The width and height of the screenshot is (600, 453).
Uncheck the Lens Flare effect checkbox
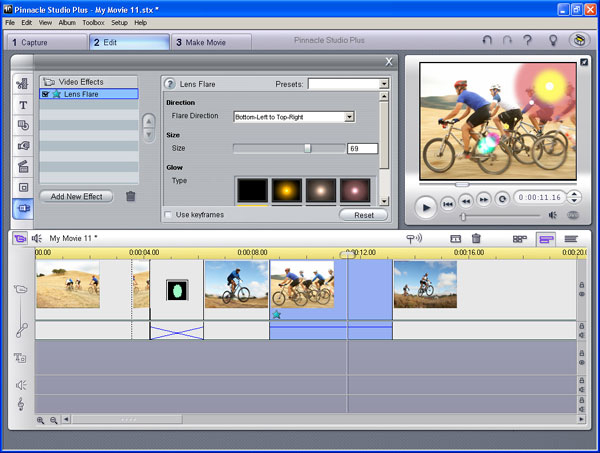pos(45,94)
